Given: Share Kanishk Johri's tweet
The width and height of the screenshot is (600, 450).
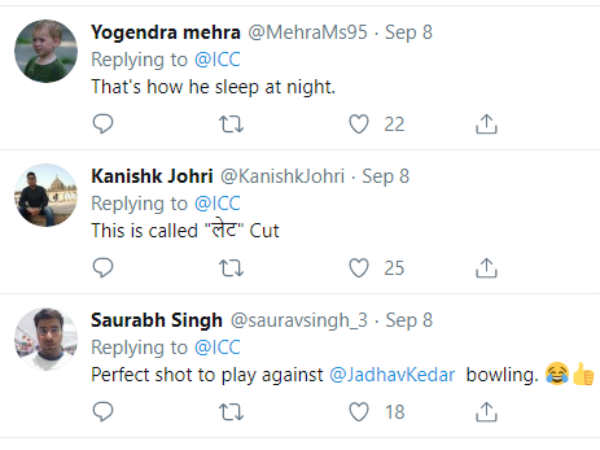Looking at the screenshot, I should click(x=486, y=268).
